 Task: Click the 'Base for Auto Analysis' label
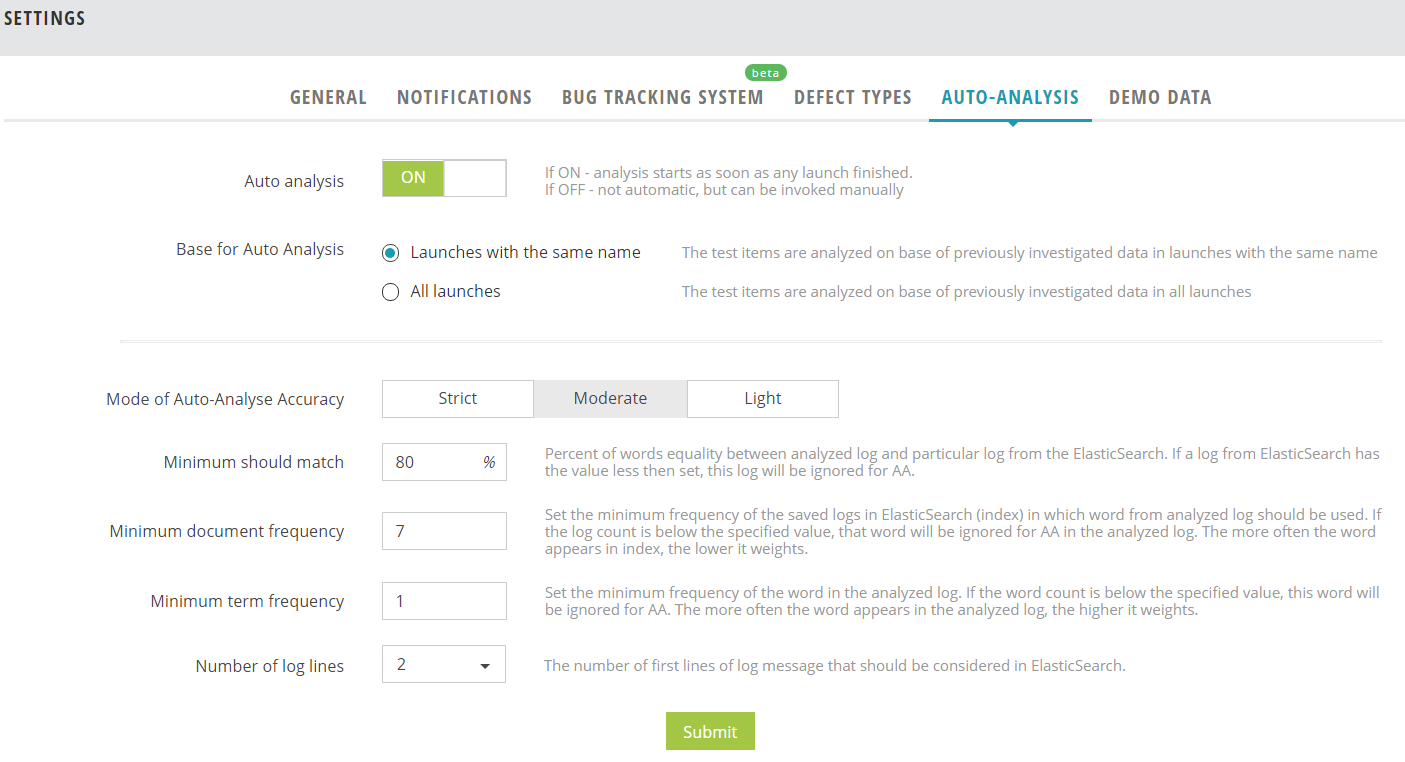260,249
